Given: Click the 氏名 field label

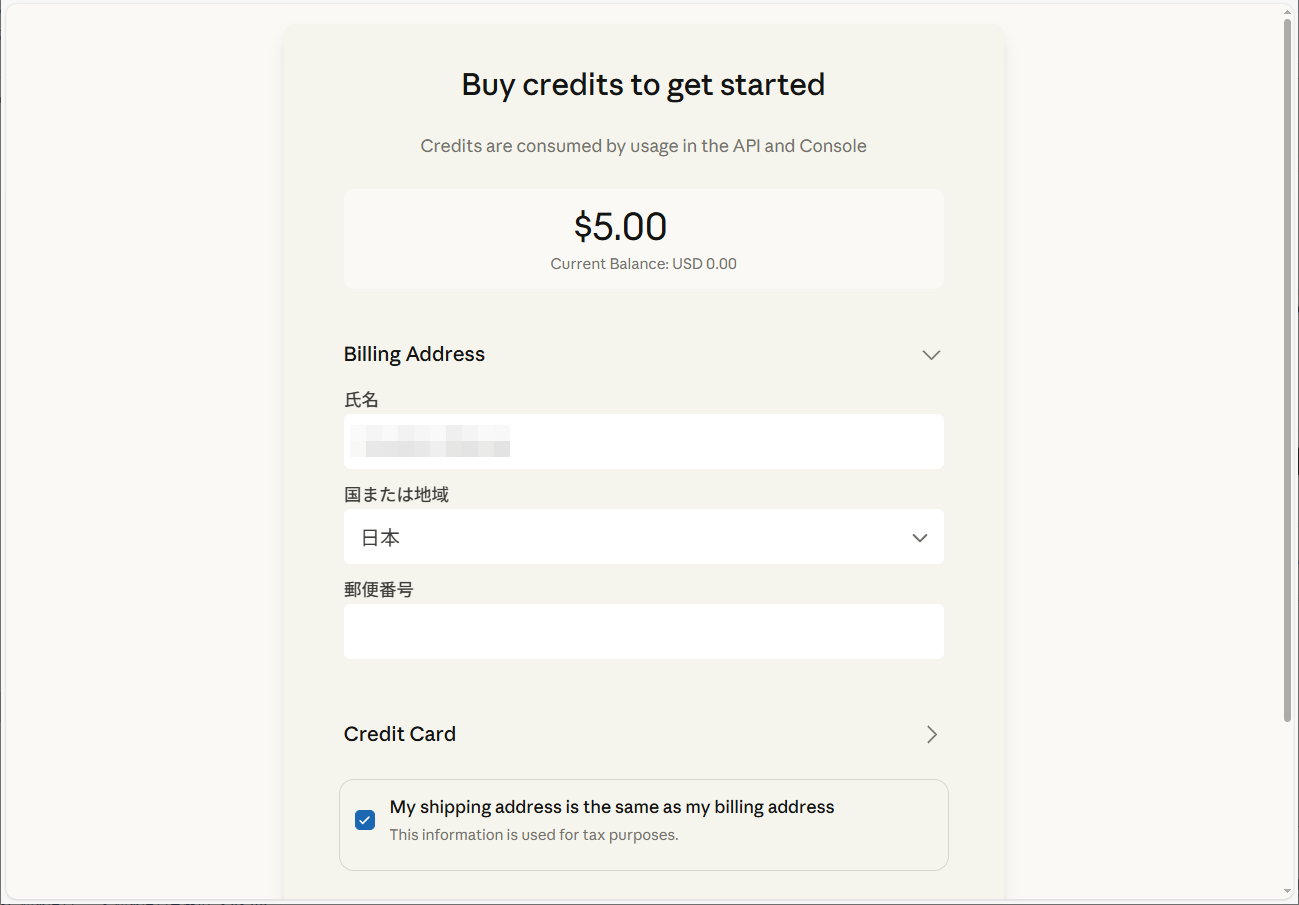Looking at the screenshot, I should pos(361,400).
